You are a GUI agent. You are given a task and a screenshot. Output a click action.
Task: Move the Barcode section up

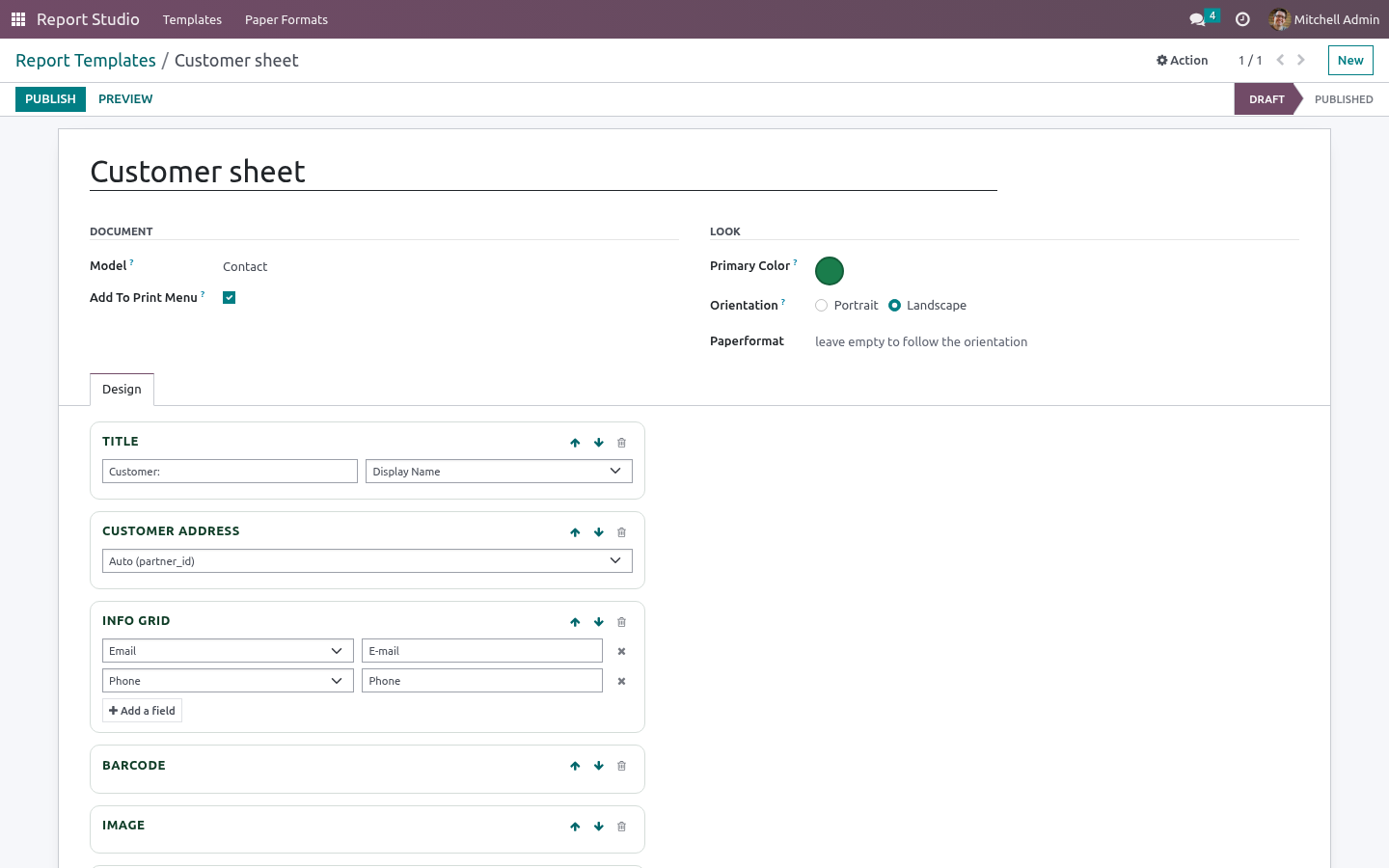(x=575, y=766)
